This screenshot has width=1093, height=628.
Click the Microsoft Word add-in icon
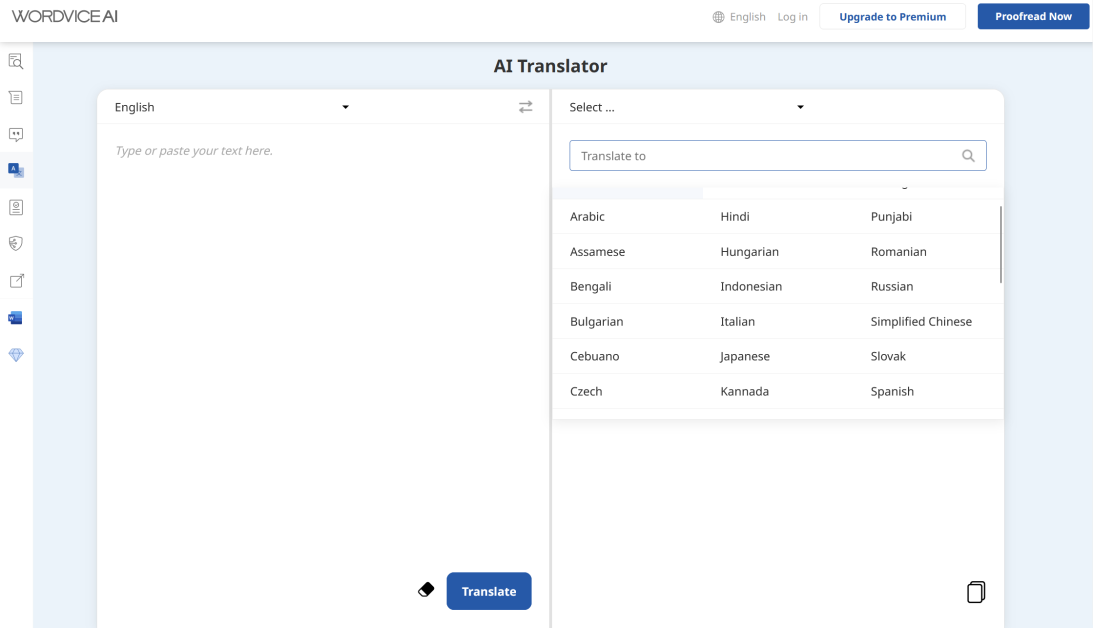pyautogui.click(x=16, y=318)
